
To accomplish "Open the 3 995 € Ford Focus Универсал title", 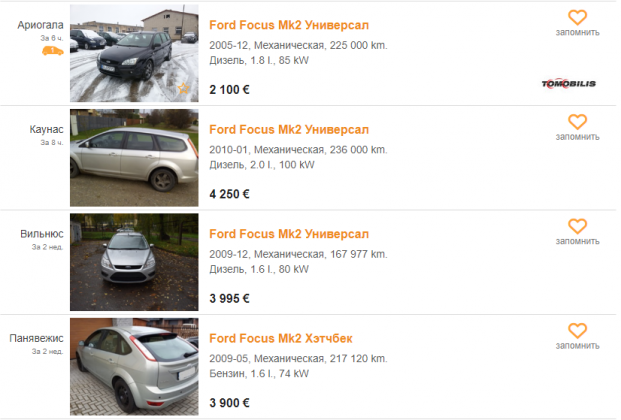I will pos(289,234).
